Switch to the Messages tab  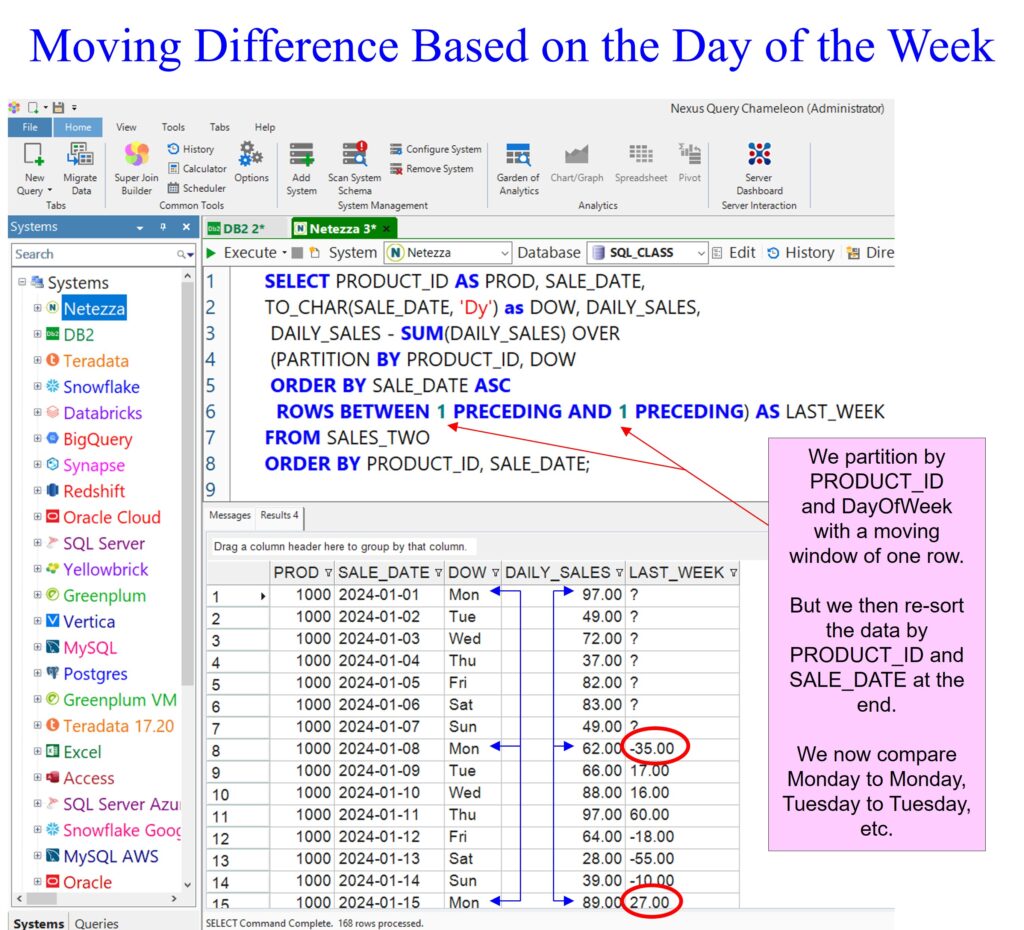[x=229, y=516]
